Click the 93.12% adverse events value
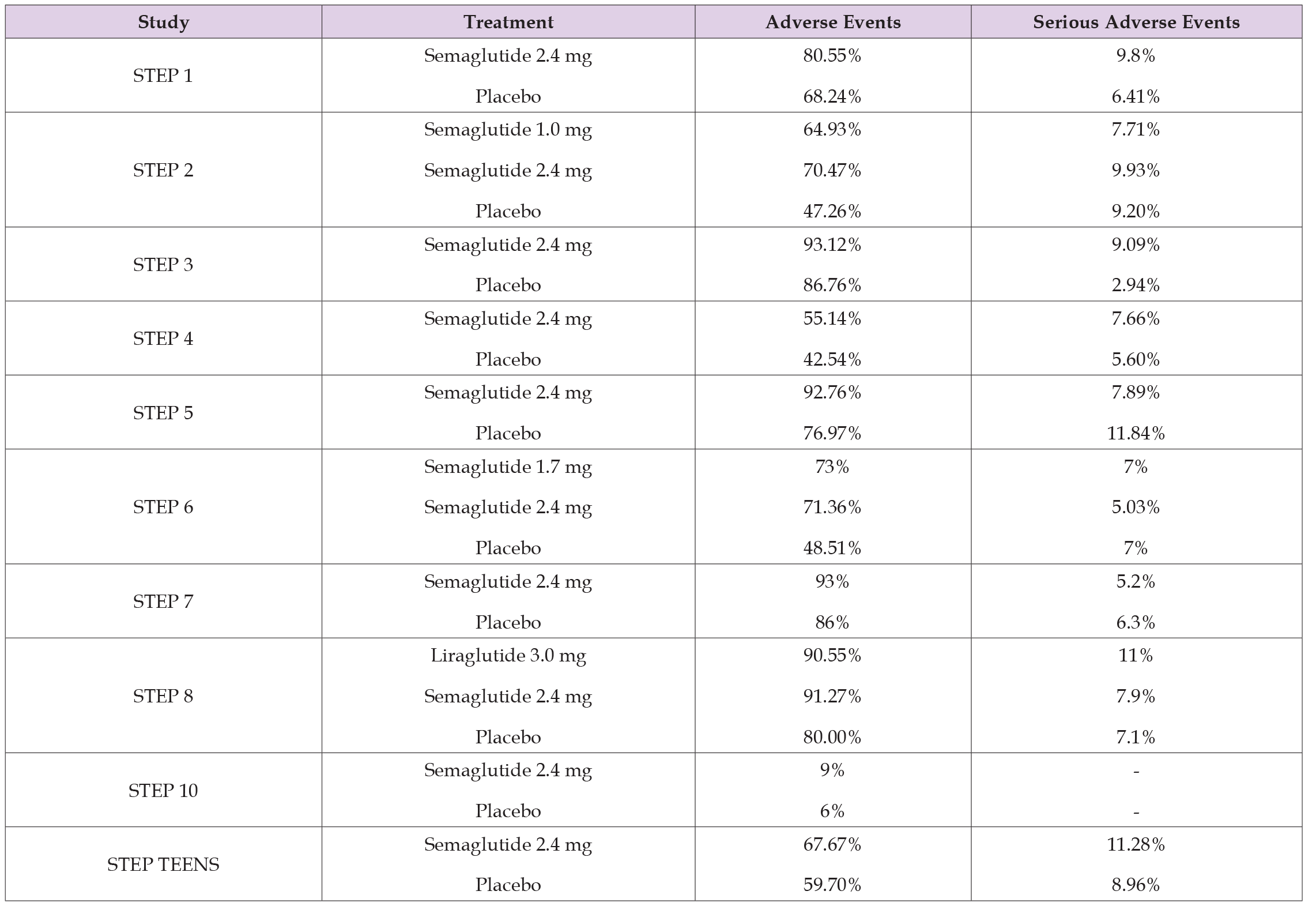This screenshot has height=906, width=1316. (832, 245)
